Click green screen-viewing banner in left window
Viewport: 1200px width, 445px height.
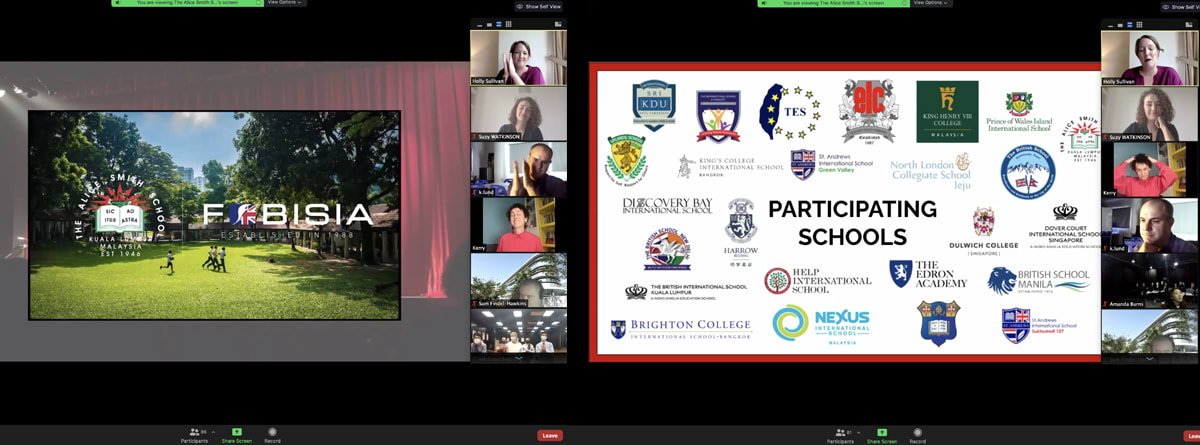(187, 3)
